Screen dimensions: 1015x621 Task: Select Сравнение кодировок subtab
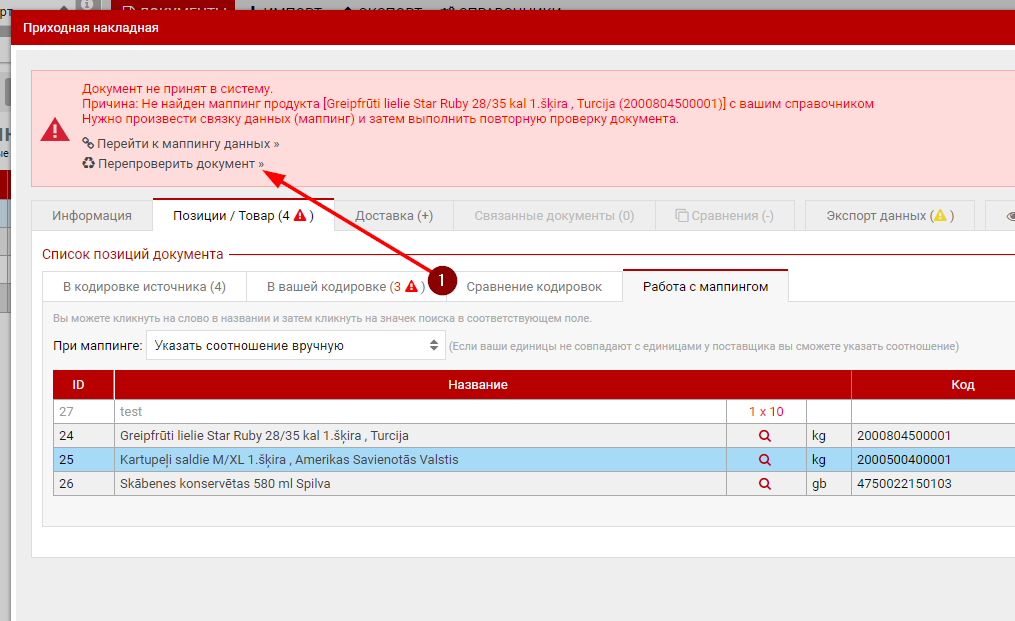click(534, 287)
